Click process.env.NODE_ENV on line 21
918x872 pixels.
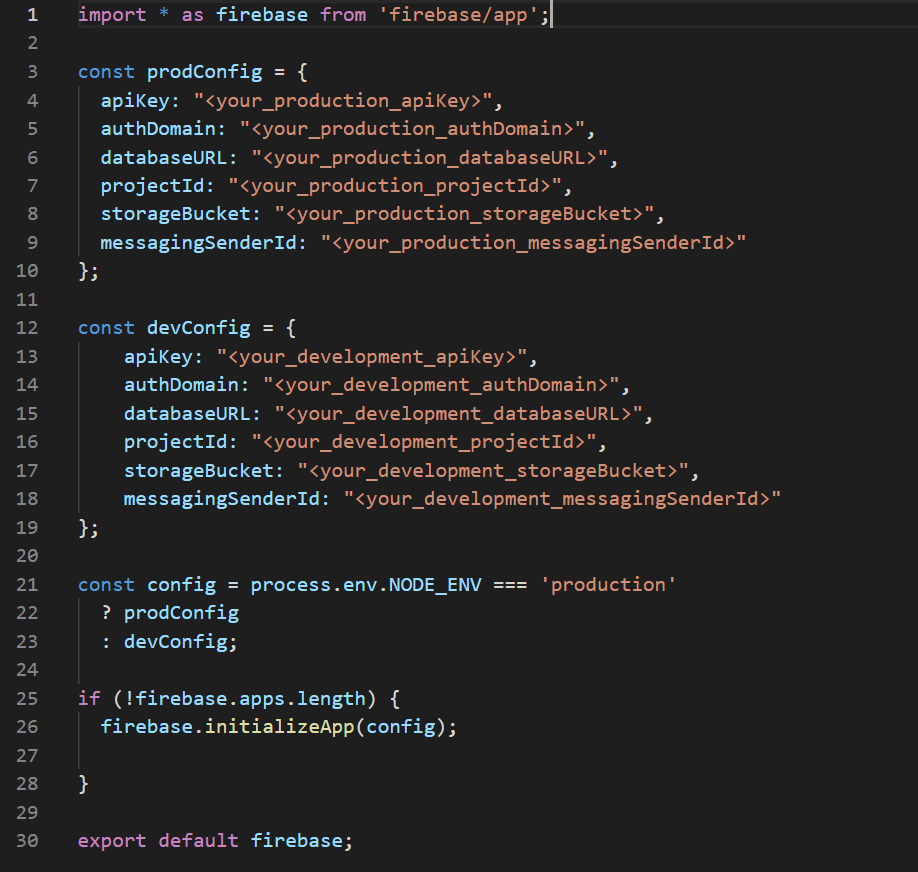coord(366,584)
